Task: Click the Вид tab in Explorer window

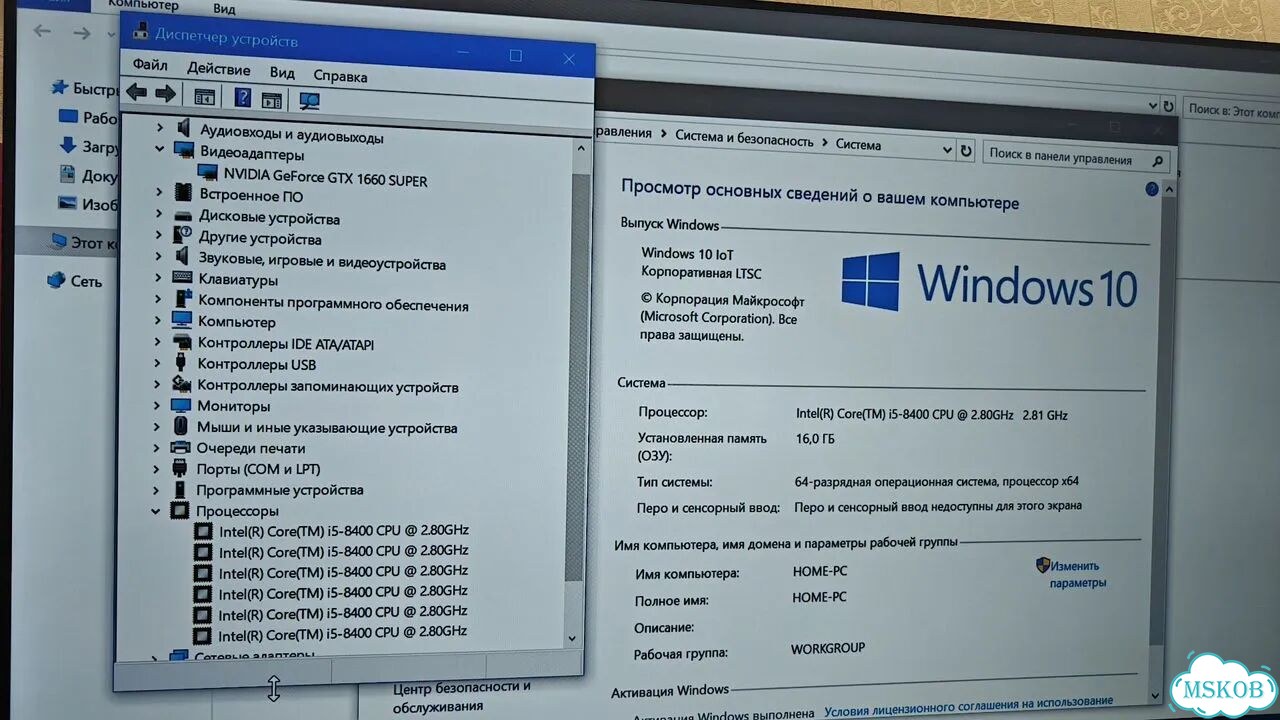Action: click(x=224, y=8)
